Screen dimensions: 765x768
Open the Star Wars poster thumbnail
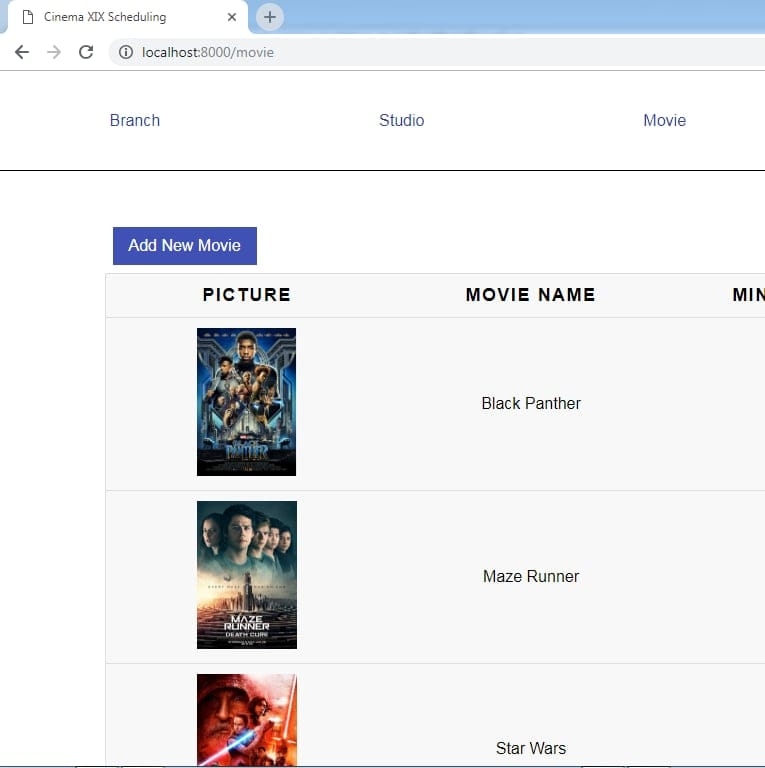click(247, 720)
